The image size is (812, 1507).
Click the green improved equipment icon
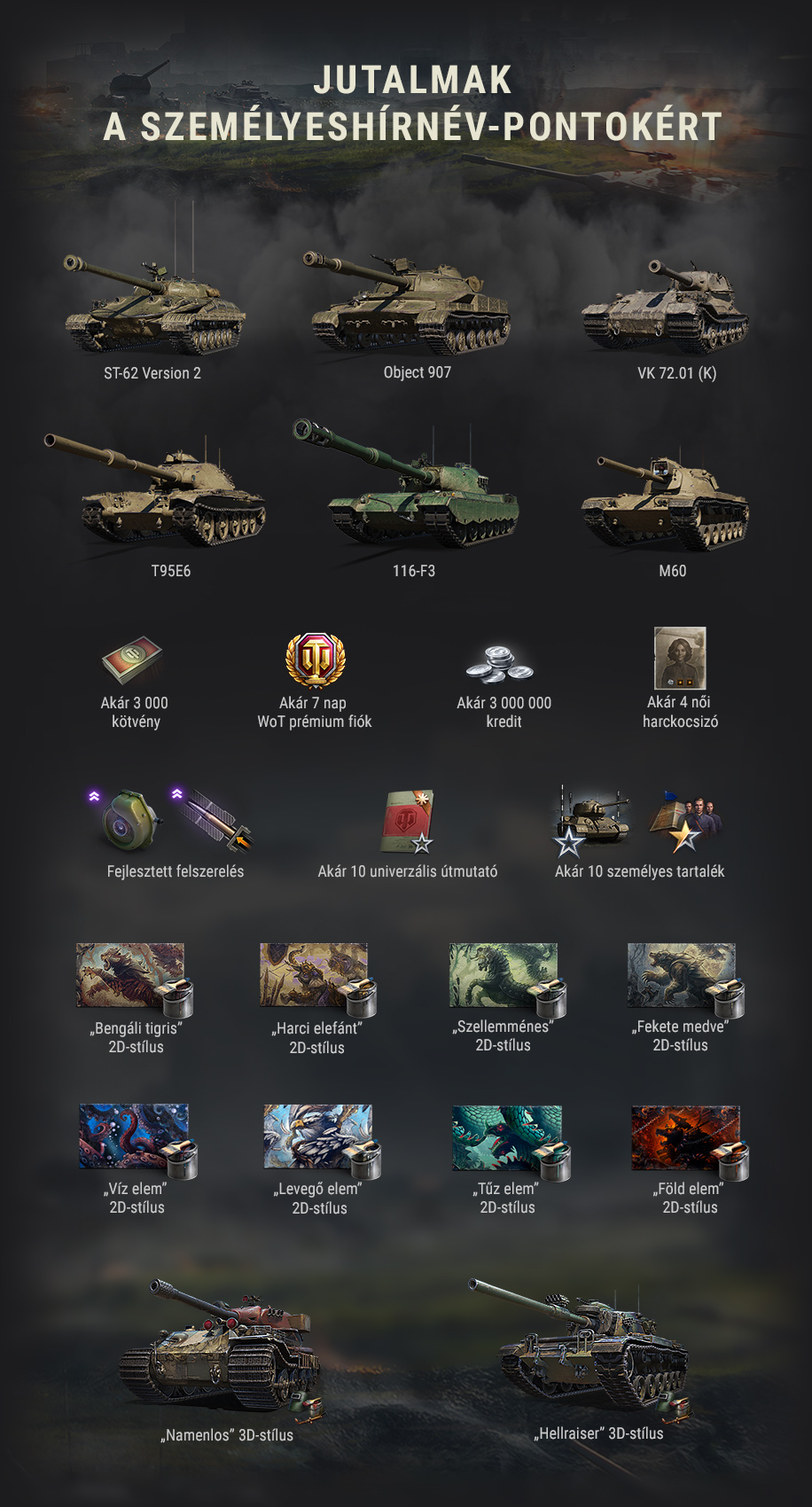pos(129,820)
